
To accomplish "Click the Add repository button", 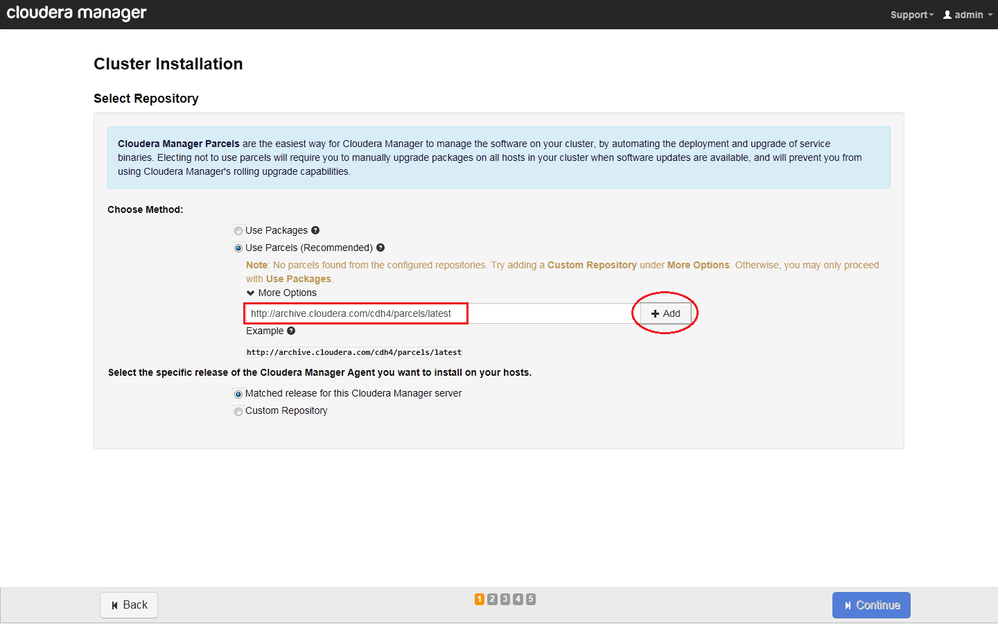I will coord(665,313).
